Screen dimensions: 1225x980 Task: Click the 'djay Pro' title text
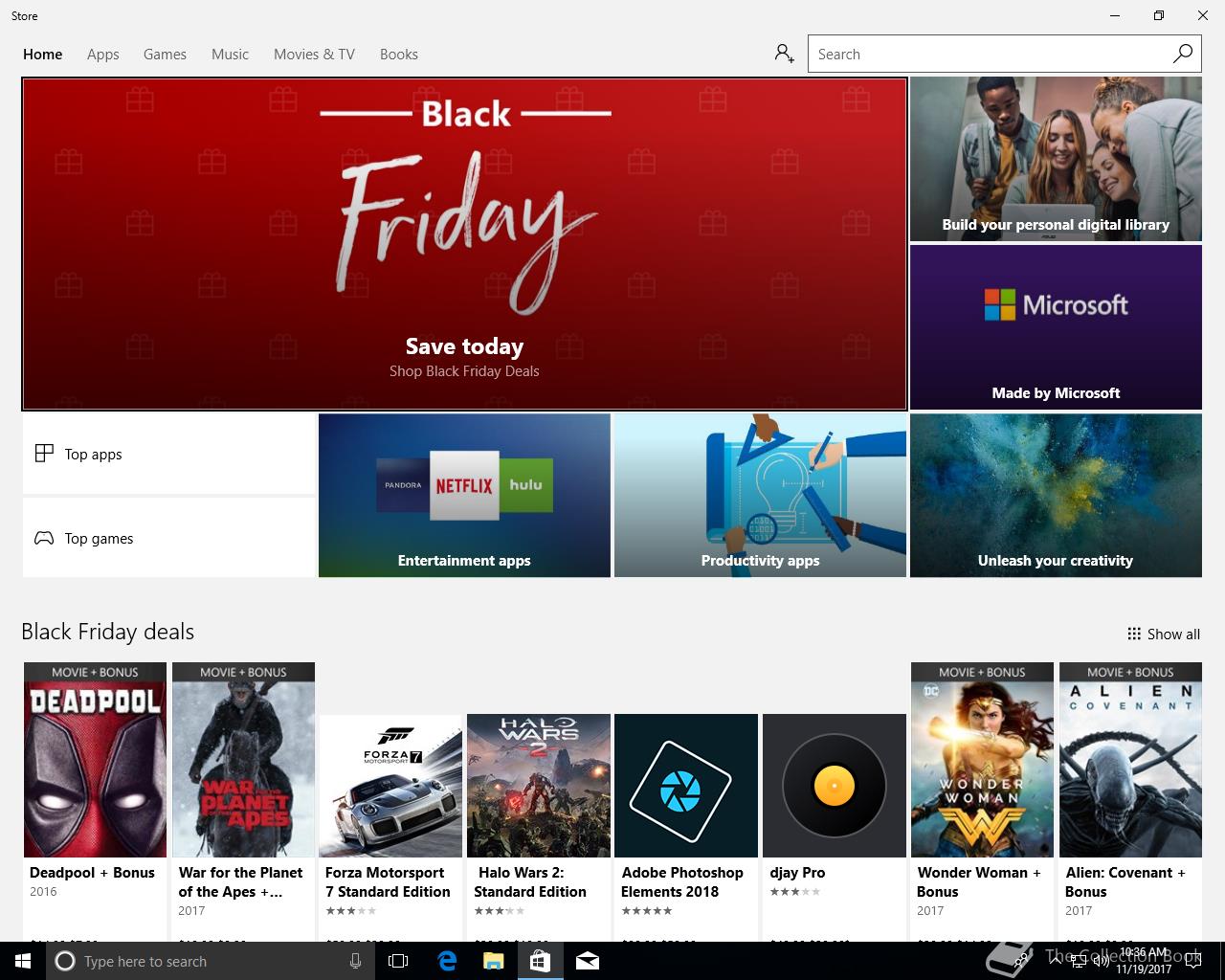pyautogui.click(x=797, y=873)
